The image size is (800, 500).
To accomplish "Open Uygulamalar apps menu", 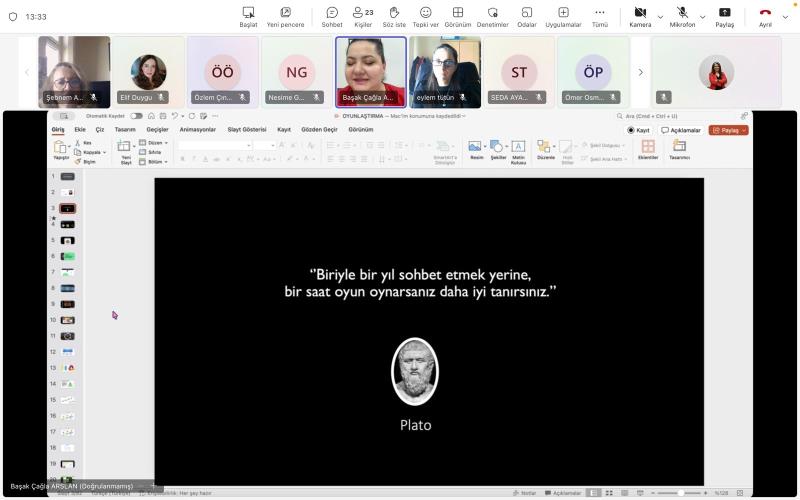I will [x=563, y=16].
